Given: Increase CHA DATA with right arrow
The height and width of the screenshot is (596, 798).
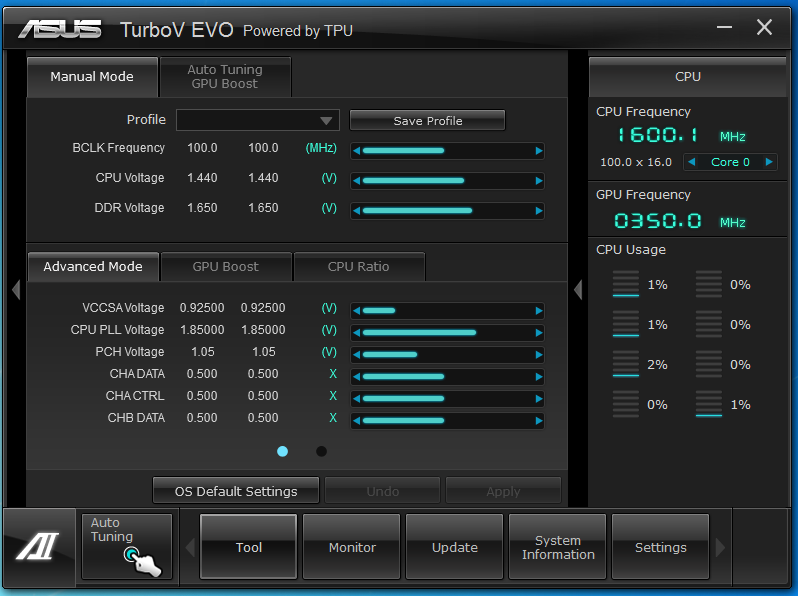Looking at the screenshot, I should [x=538, y=377].
